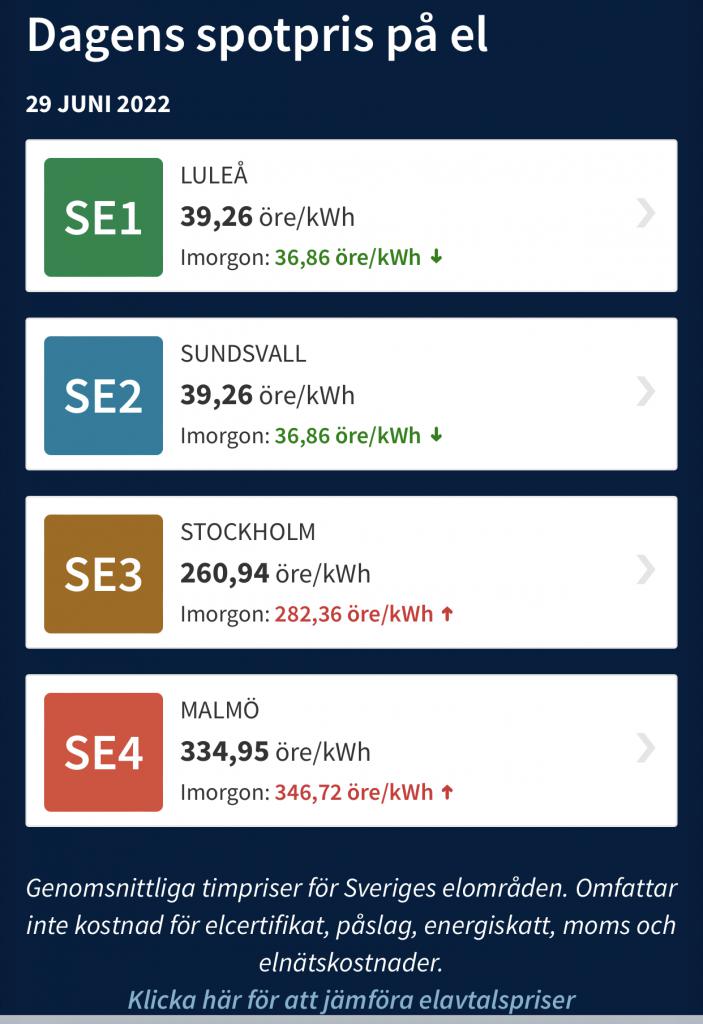Image resolution: width=703 pixels, height=1024 pixels.
Task: Open the Luleå price card
Action: point(352,216)
